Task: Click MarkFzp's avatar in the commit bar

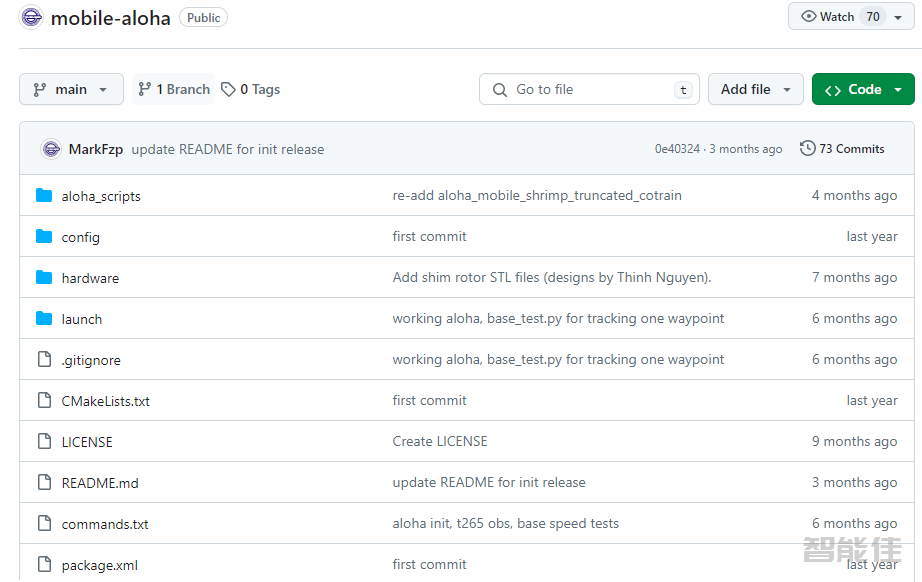Action: coord(51,149)
